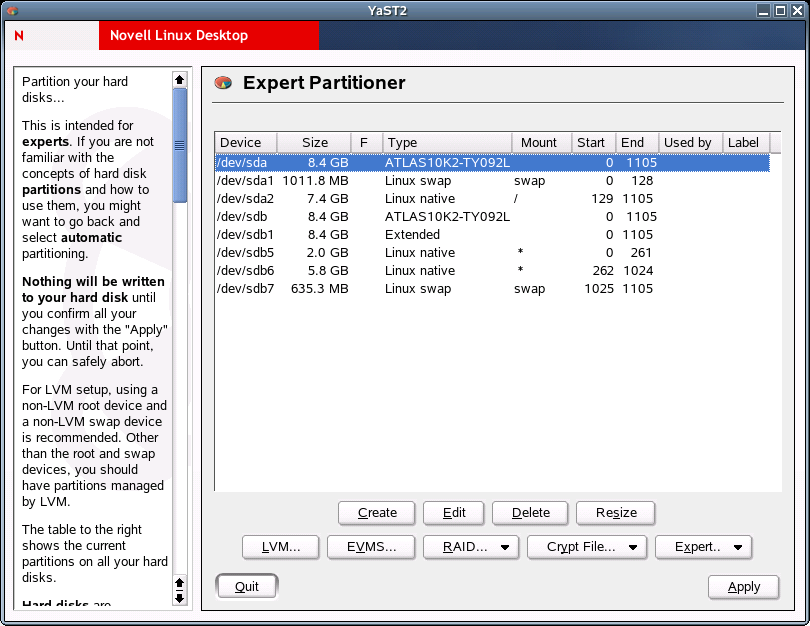Click the YaST2 title bar app icon
The height and width of the screenshot is (626, 810).
12,10
